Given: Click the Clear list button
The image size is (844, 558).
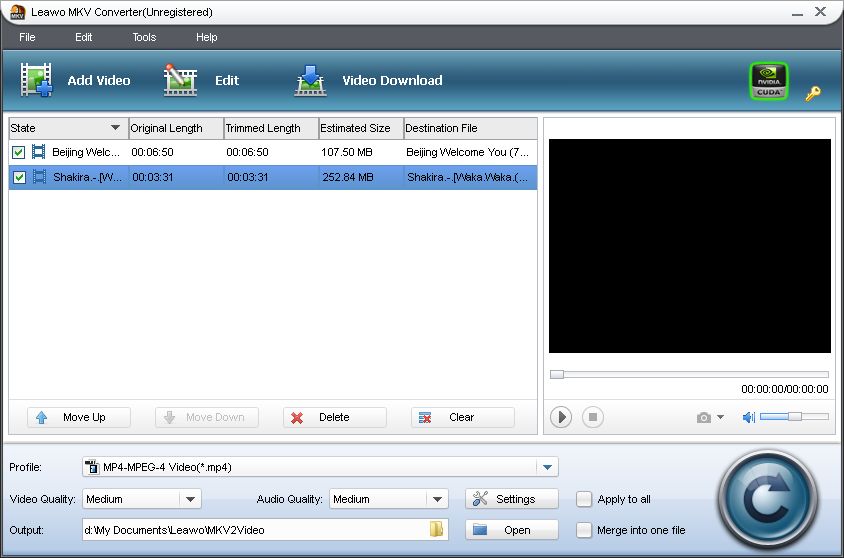Looking at the screenshot, I should tap(463, 417).
